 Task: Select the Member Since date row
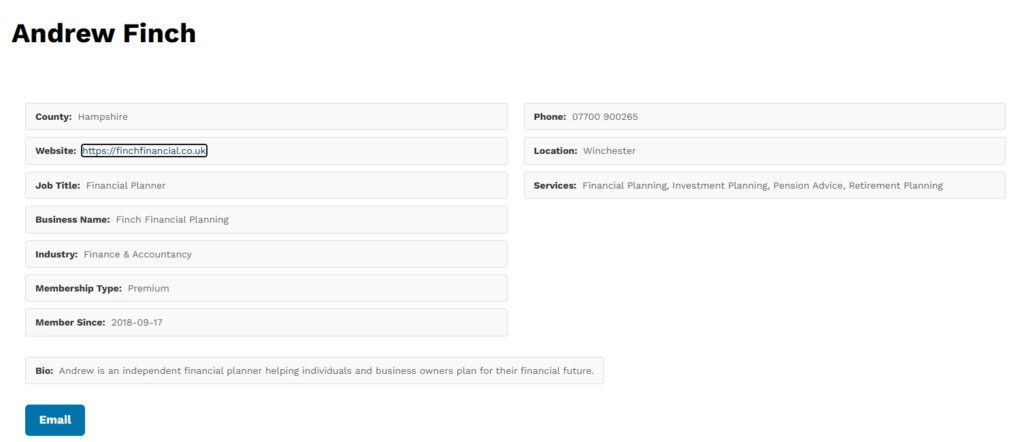pos(266,323)
